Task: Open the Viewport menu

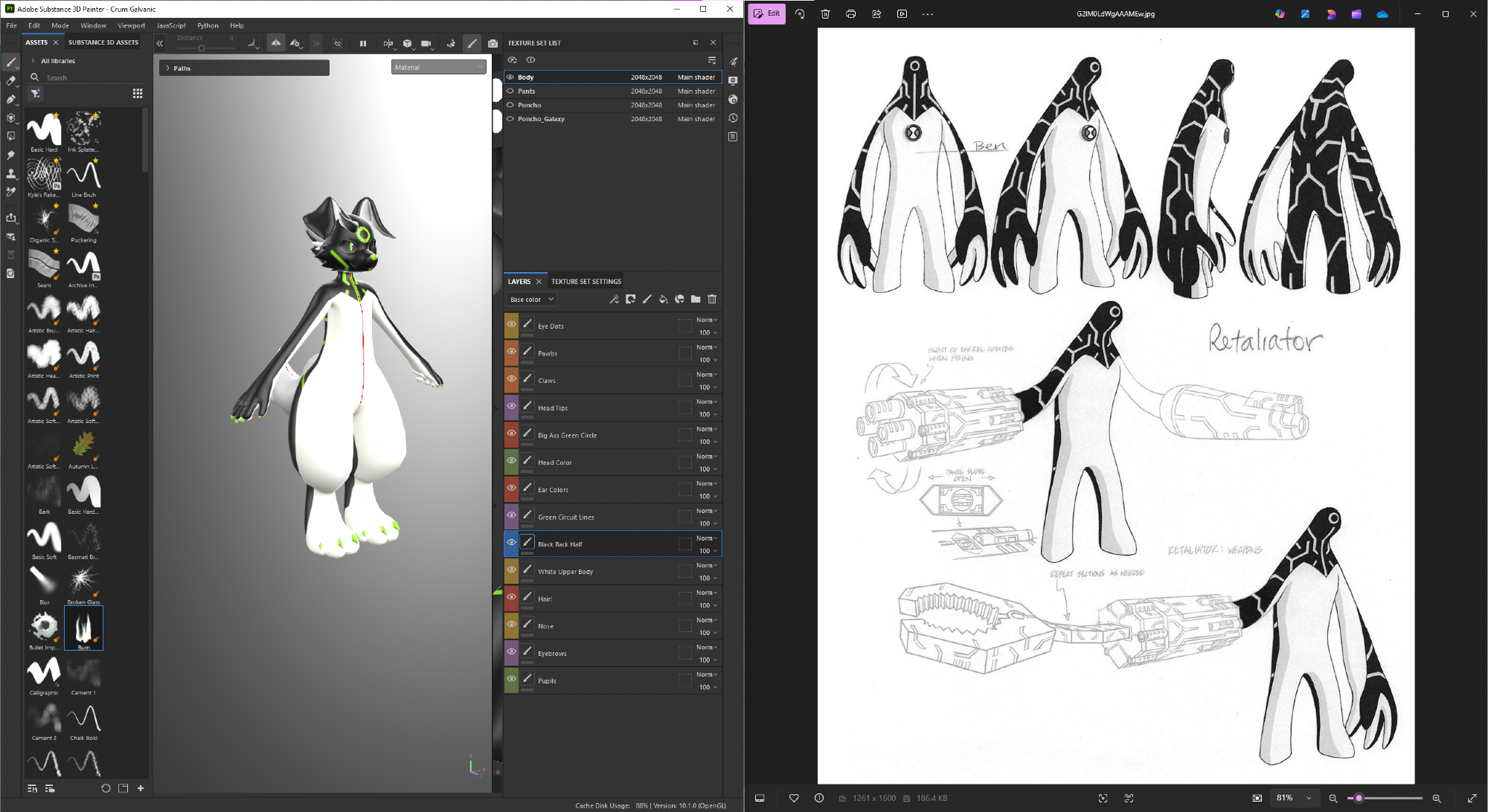Action: (131, 25)
